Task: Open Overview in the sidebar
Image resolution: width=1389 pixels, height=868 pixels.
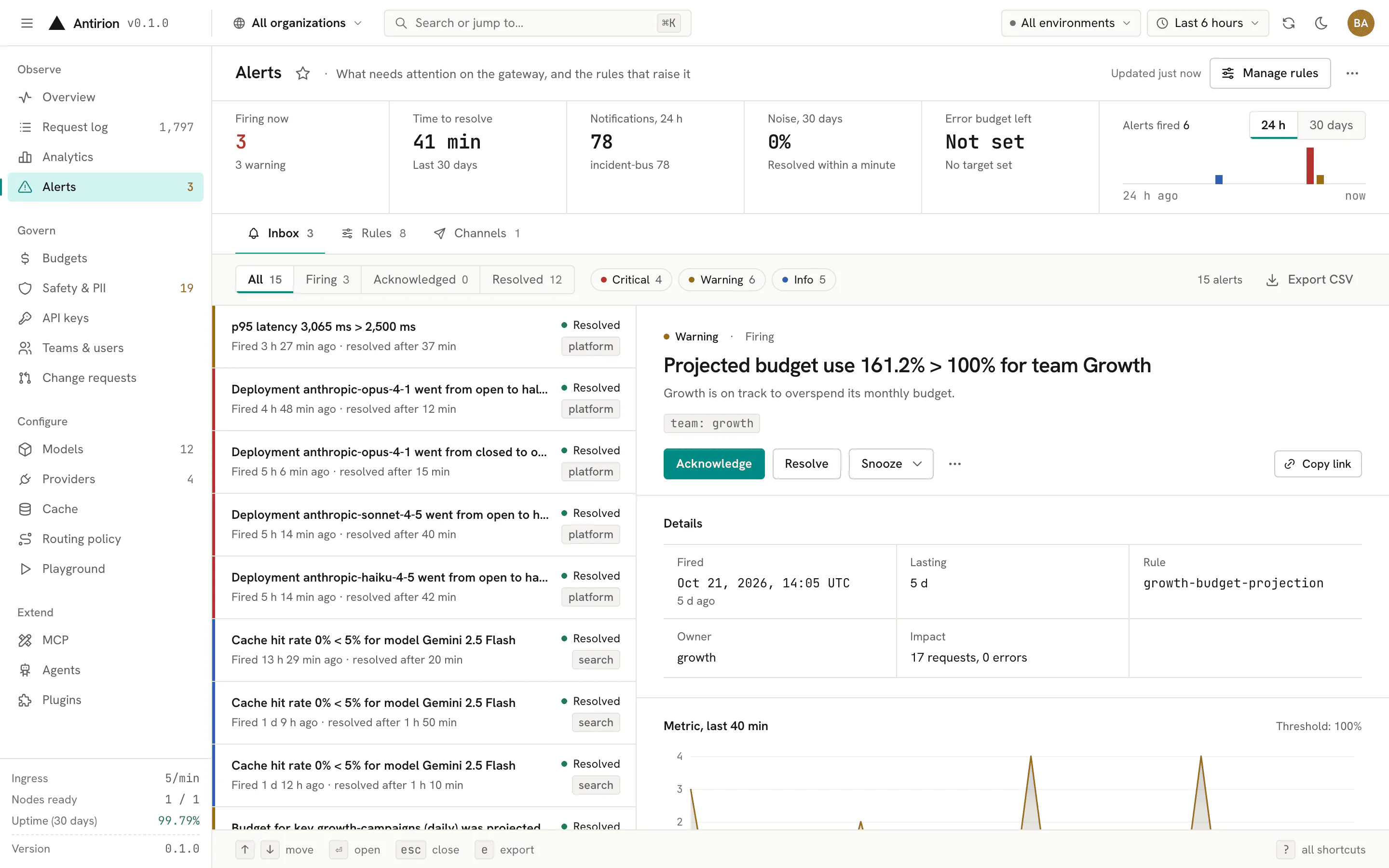Action: pyautogui.click(x=106, y=97)
